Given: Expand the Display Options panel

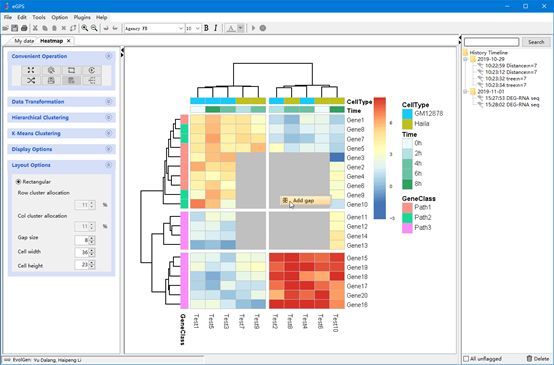Looking at the screenshot, I should coord(108,149).
